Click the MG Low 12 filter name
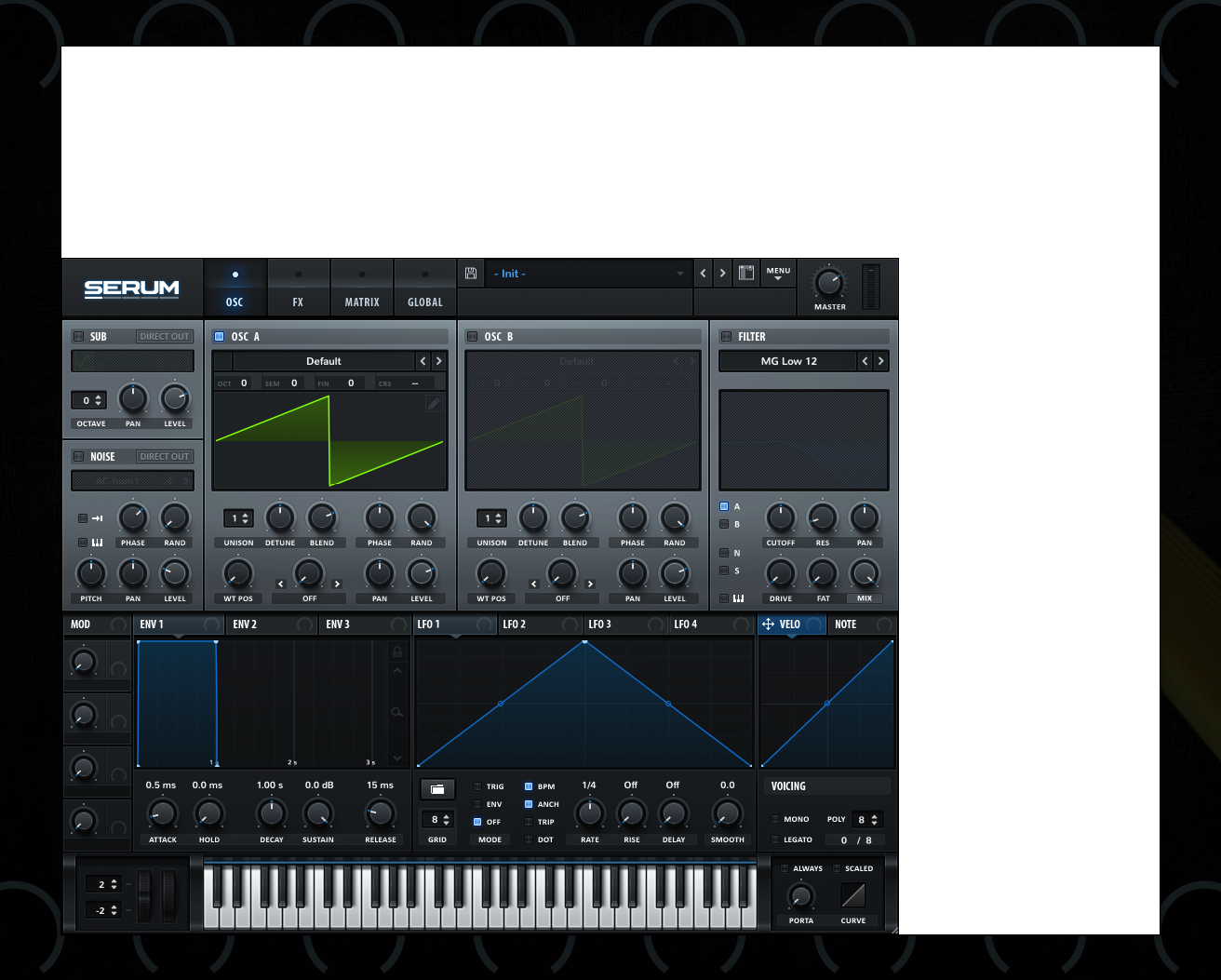The width and height of the screenshot is (1221, 980). 788,361
